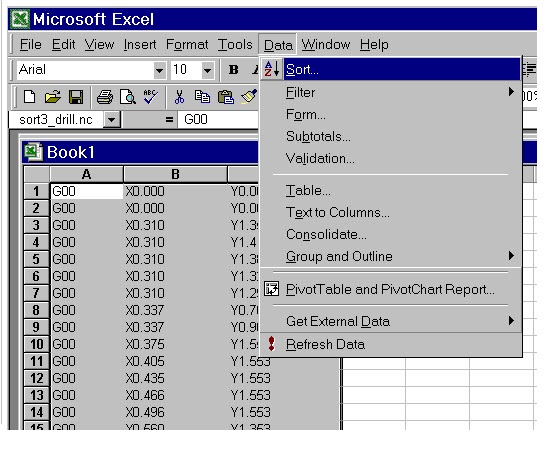Select column A header
Screen dimensions: 550x450
(86, 174)
